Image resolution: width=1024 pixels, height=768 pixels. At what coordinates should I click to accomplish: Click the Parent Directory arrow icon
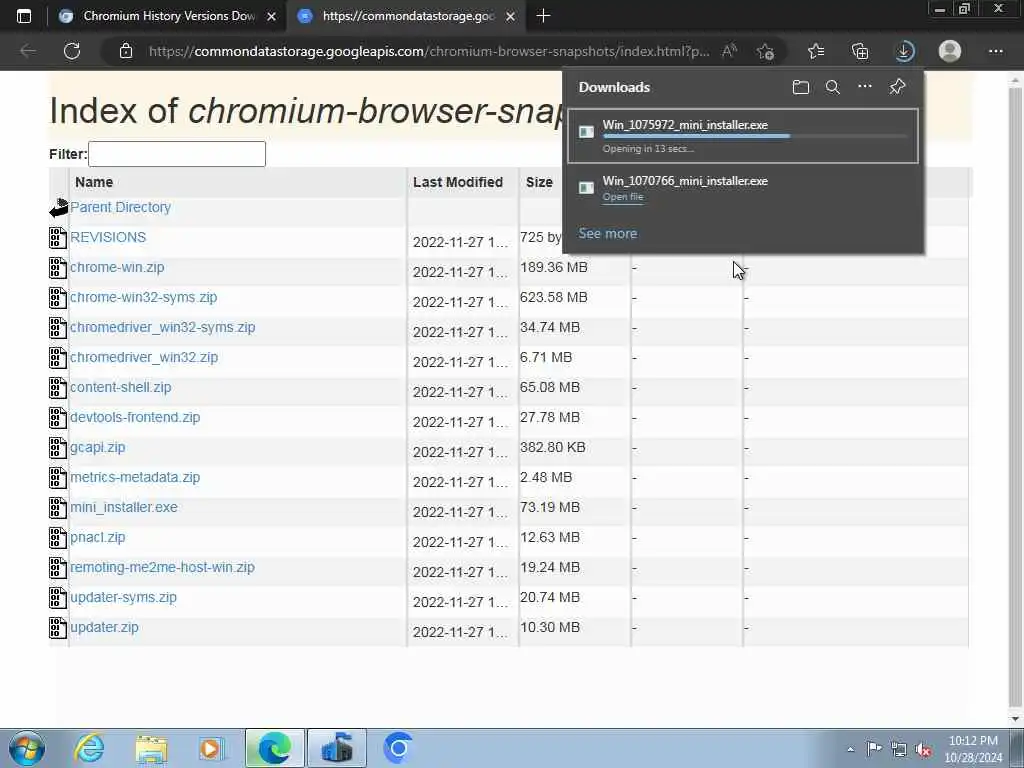pos(59,208)
